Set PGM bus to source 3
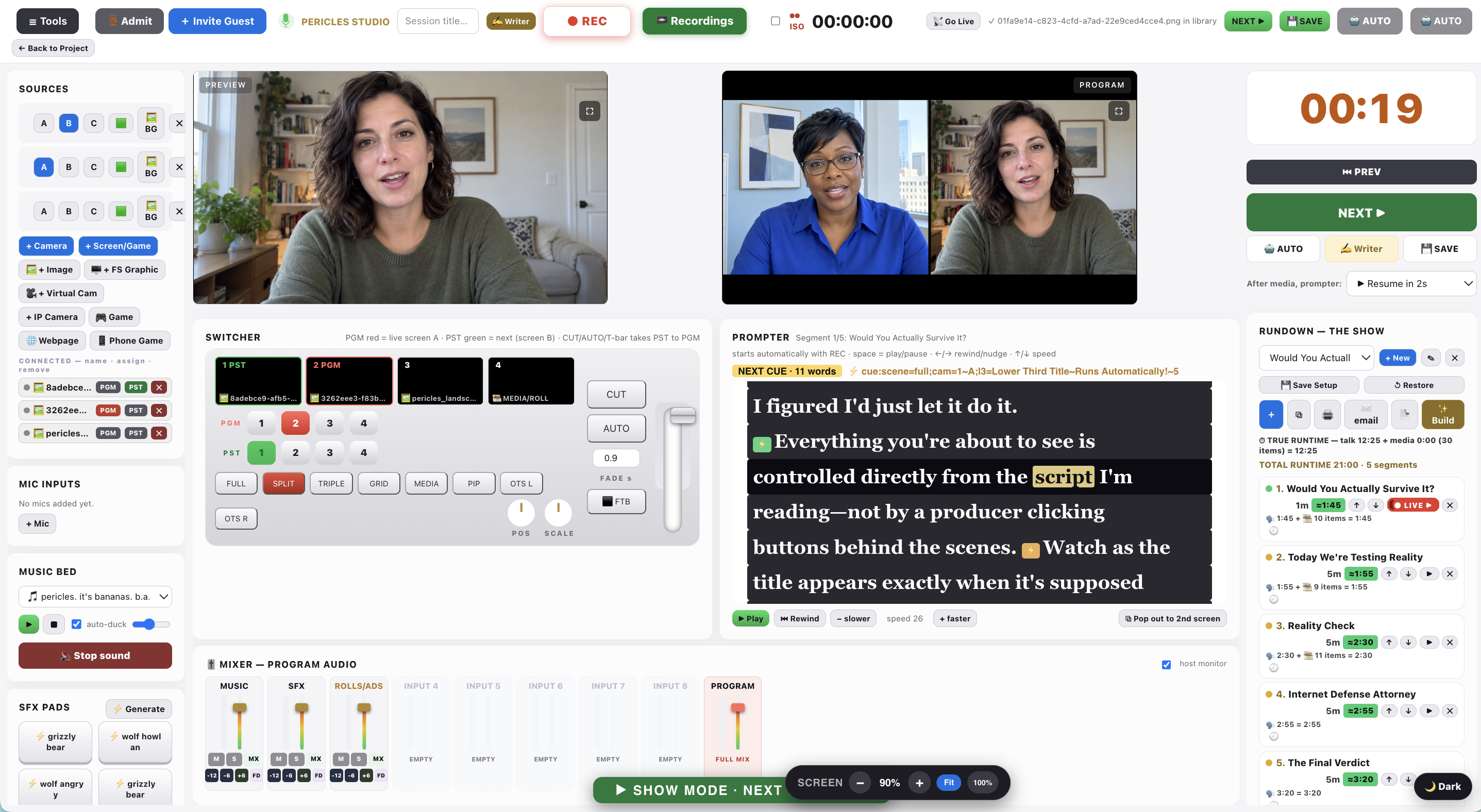Viewport: 1481px width, 812px height. point(329,423)
